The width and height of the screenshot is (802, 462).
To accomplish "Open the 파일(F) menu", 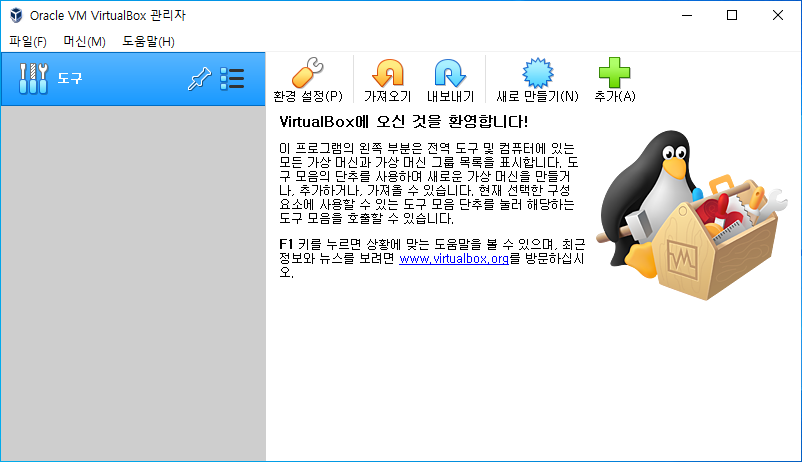I will coord(28,41).
